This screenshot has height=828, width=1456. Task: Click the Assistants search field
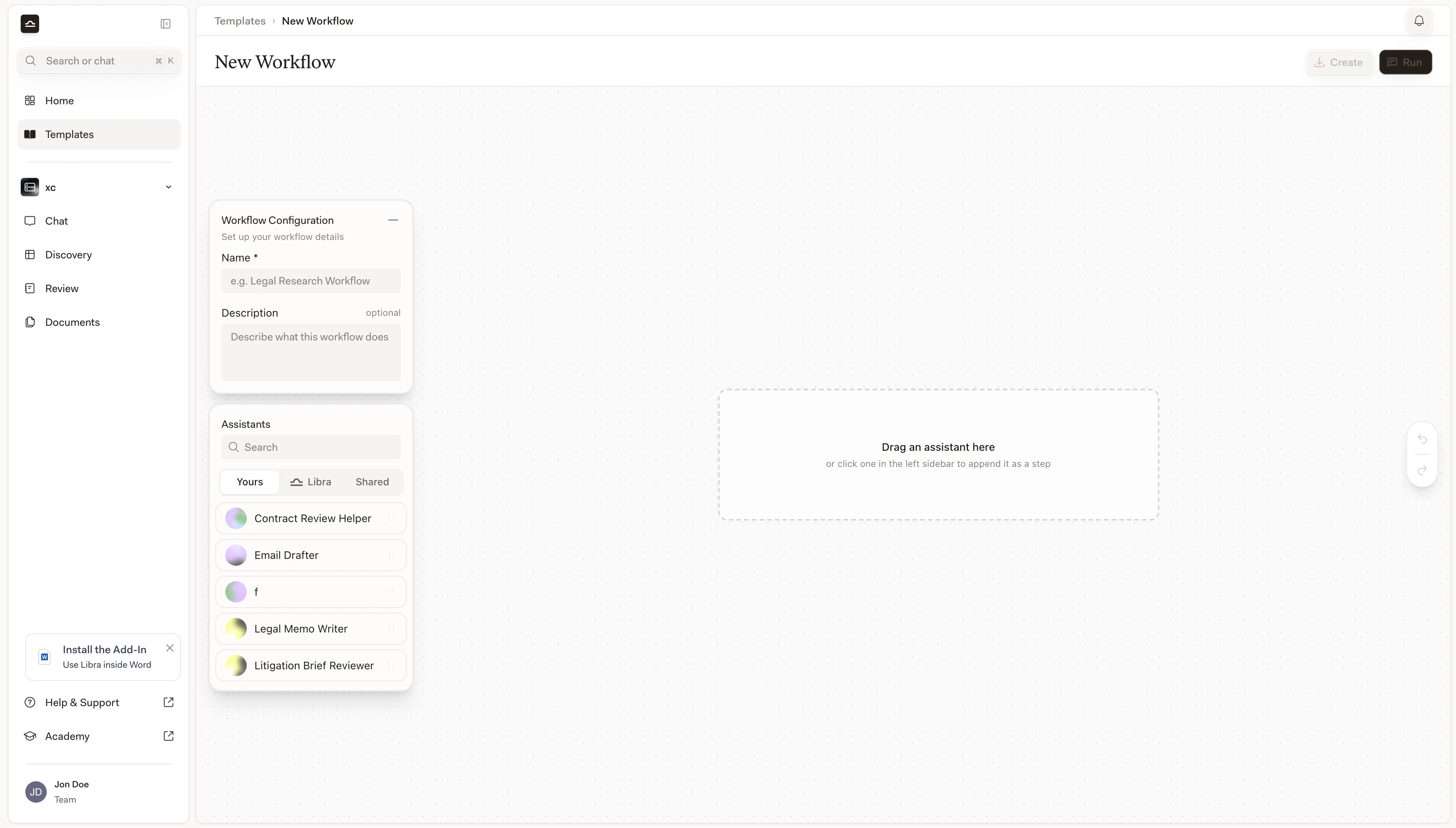311,447
